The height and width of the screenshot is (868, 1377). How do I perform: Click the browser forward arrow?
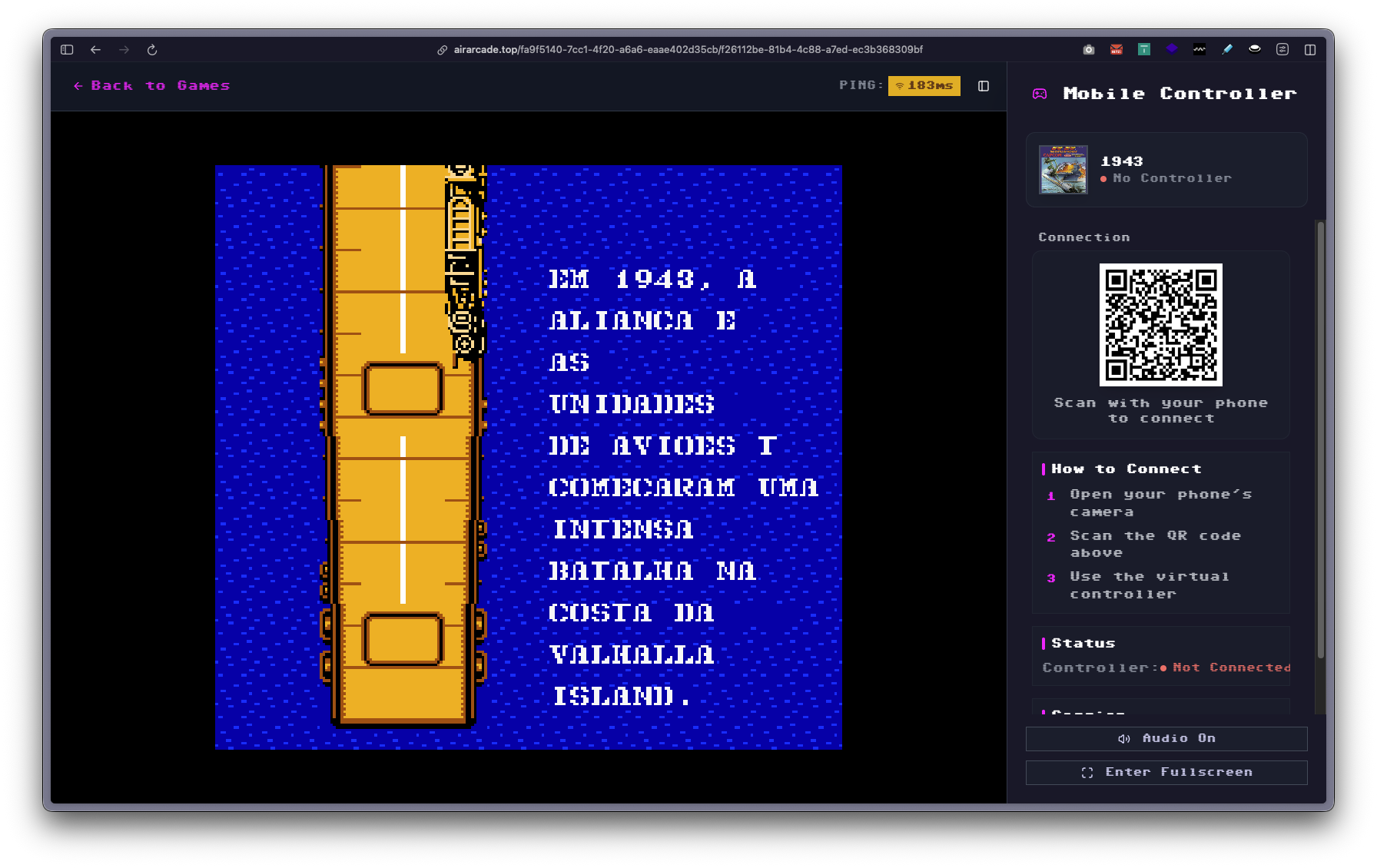[x=124, y=49]
